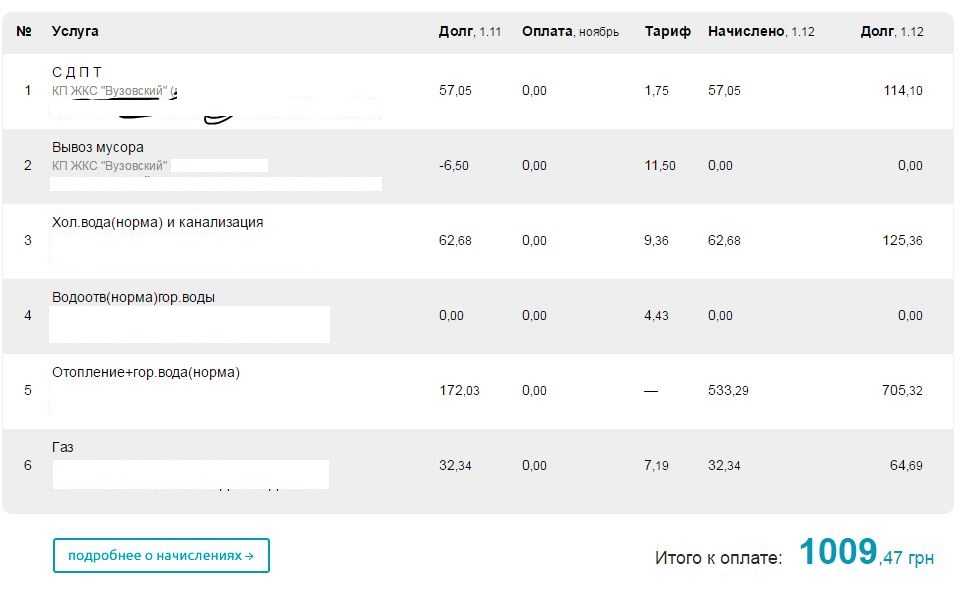Viewport: 971px width, 595px height.
Task: Select the Отопление+гор.вода(норма) service
Action: click(146, 372)
